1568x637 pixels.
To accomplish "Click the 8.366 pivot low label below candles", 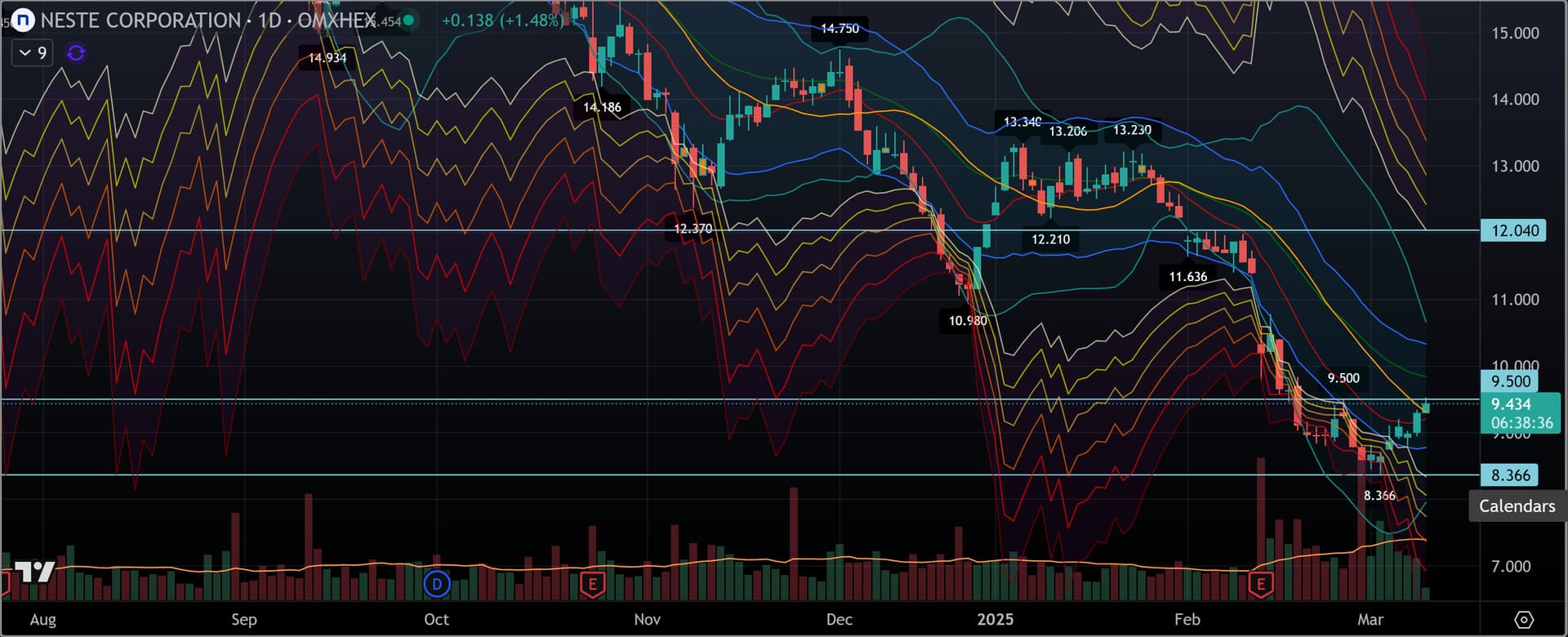I will point(1379,496).
